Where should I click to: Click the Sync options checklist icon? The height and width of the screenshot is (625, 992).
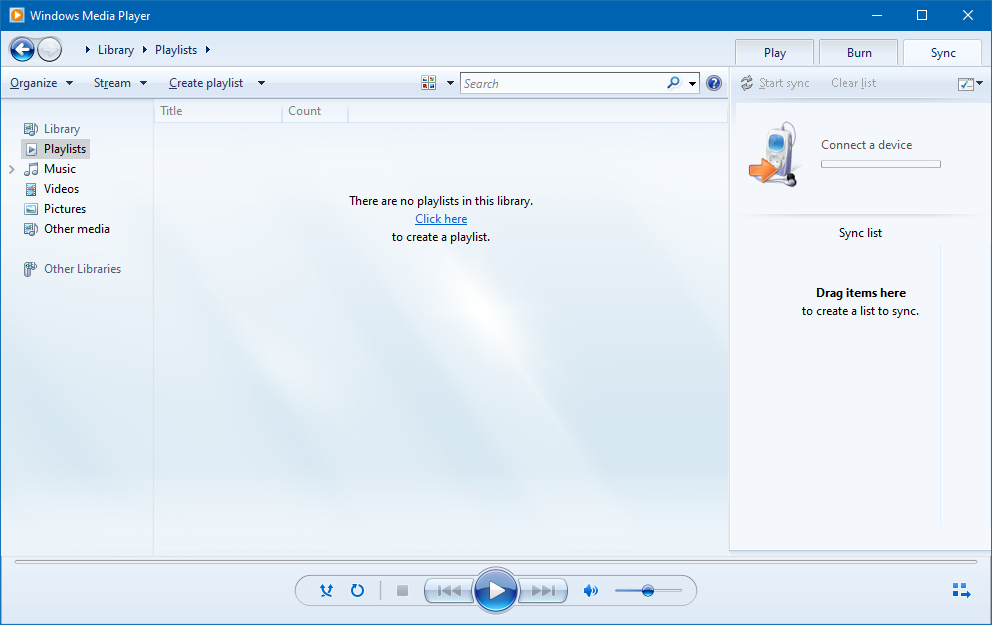(965, 84)
